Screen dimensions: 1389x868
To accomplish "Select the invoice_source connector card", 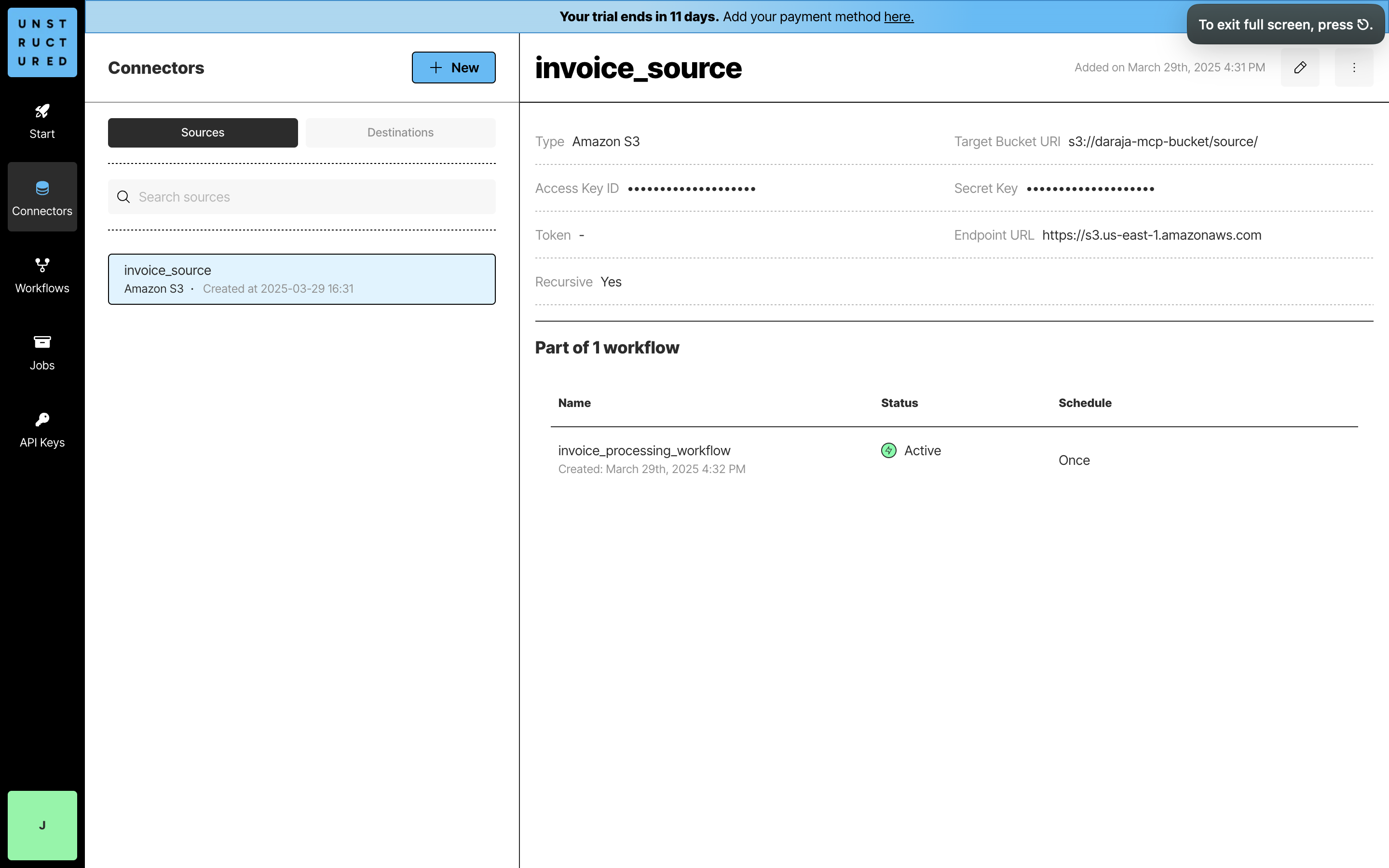I will 301,279.
